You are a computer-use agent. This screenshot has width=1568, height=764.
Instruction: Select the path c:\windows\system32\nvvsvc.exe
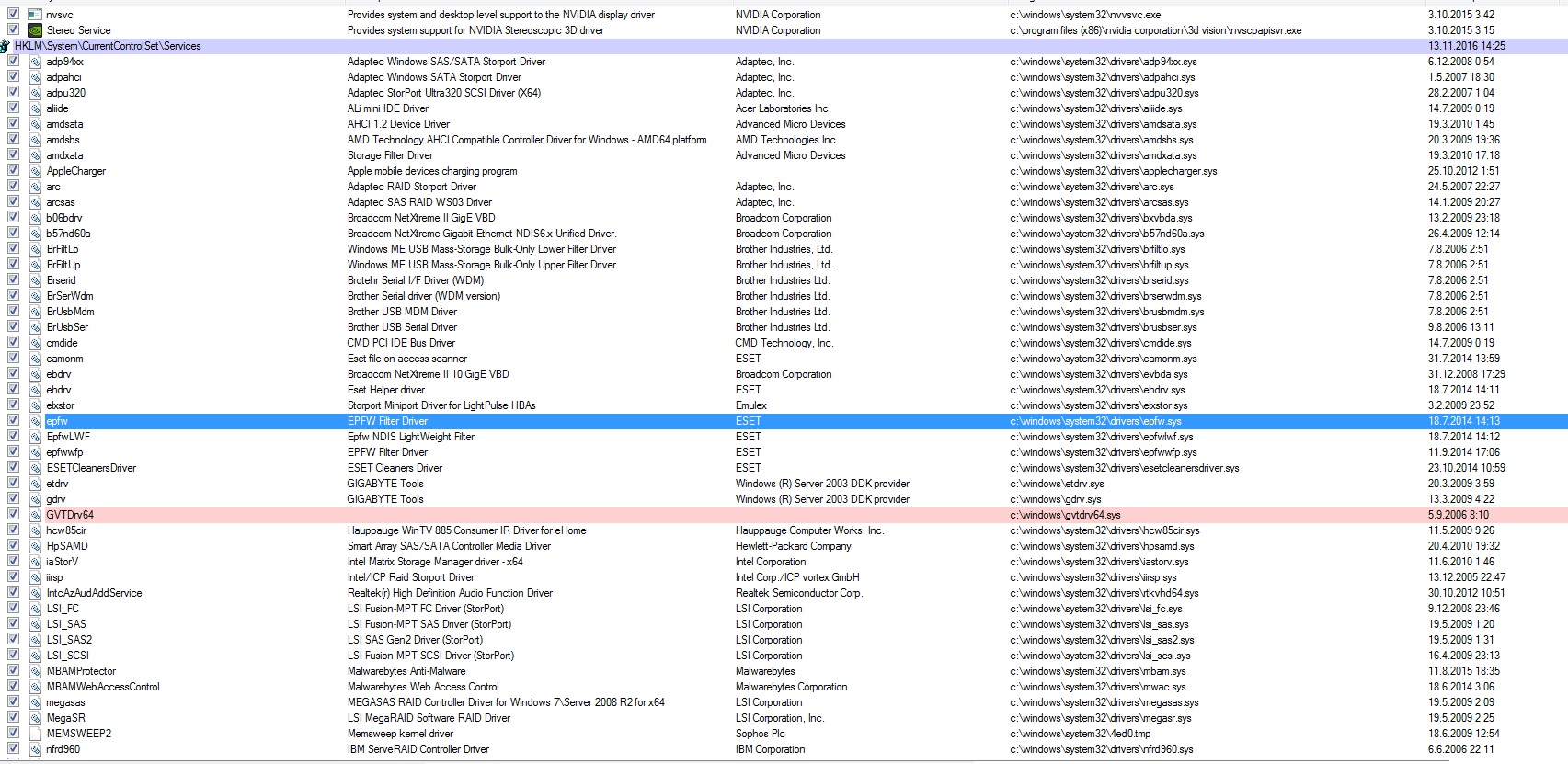pos(1085,15)
